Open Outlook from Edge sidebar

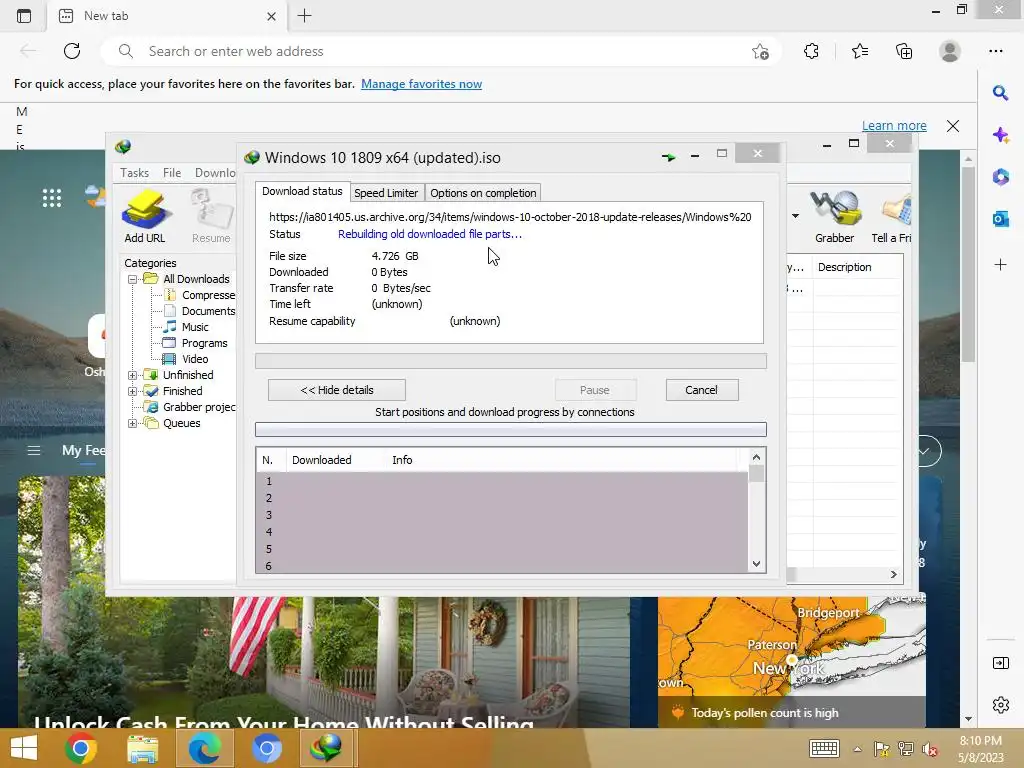tap(1000, 219)
